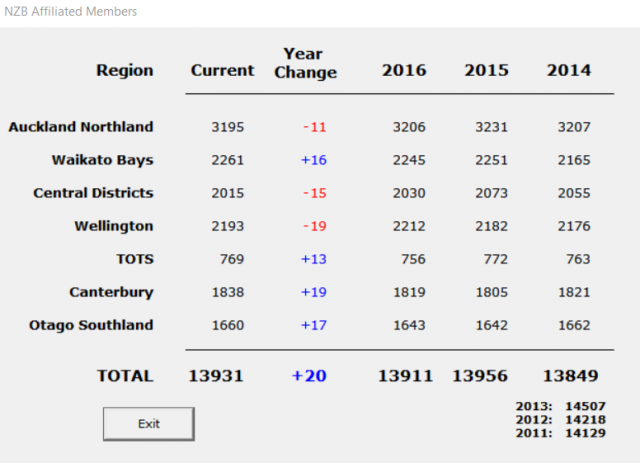Click the Region column header
The width and height of the screenshot is (640, 463).
tap(125, 71)
